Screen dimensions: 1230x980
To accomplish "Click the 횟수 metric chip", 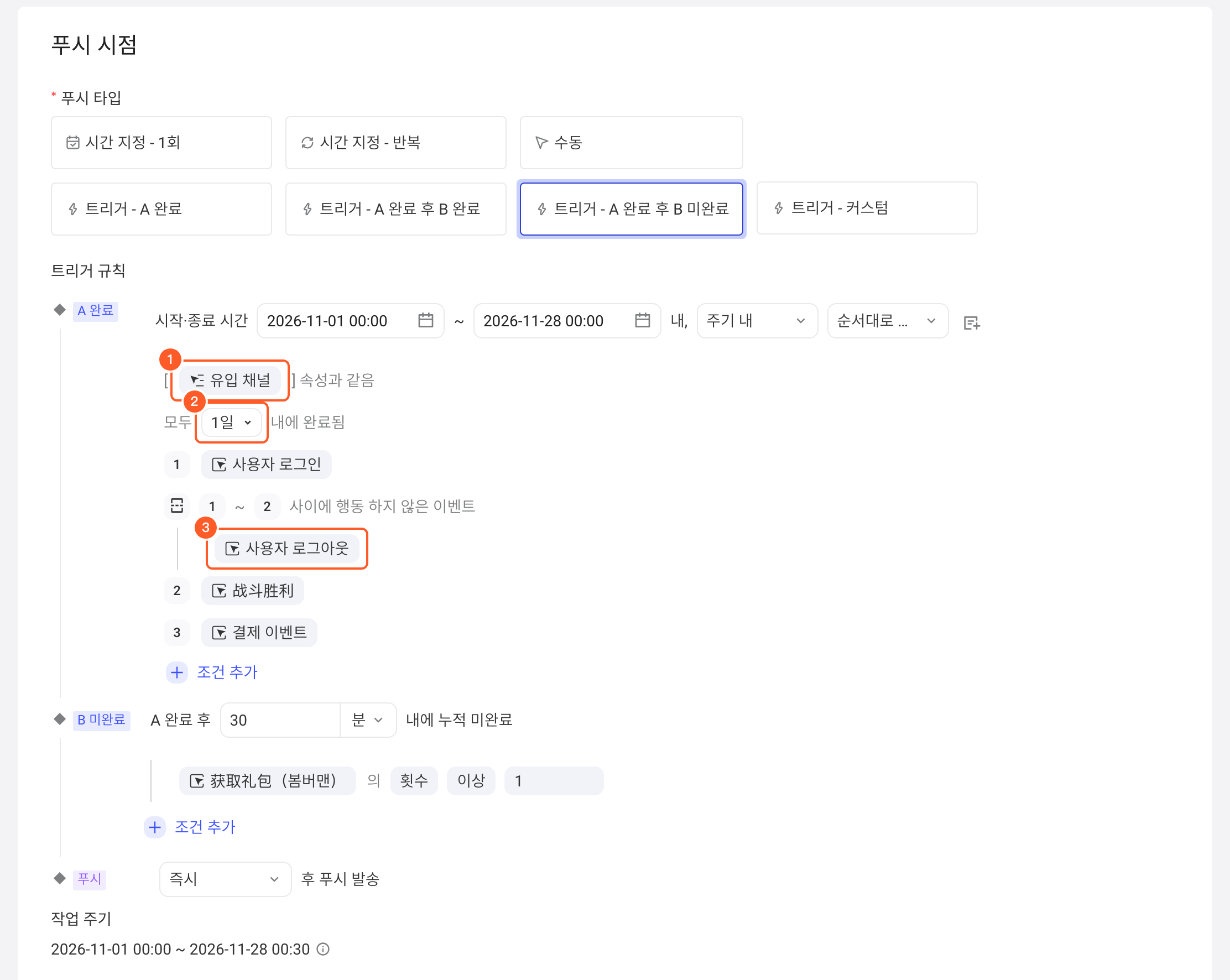I will pyautogui.click(x=414, y=781).
